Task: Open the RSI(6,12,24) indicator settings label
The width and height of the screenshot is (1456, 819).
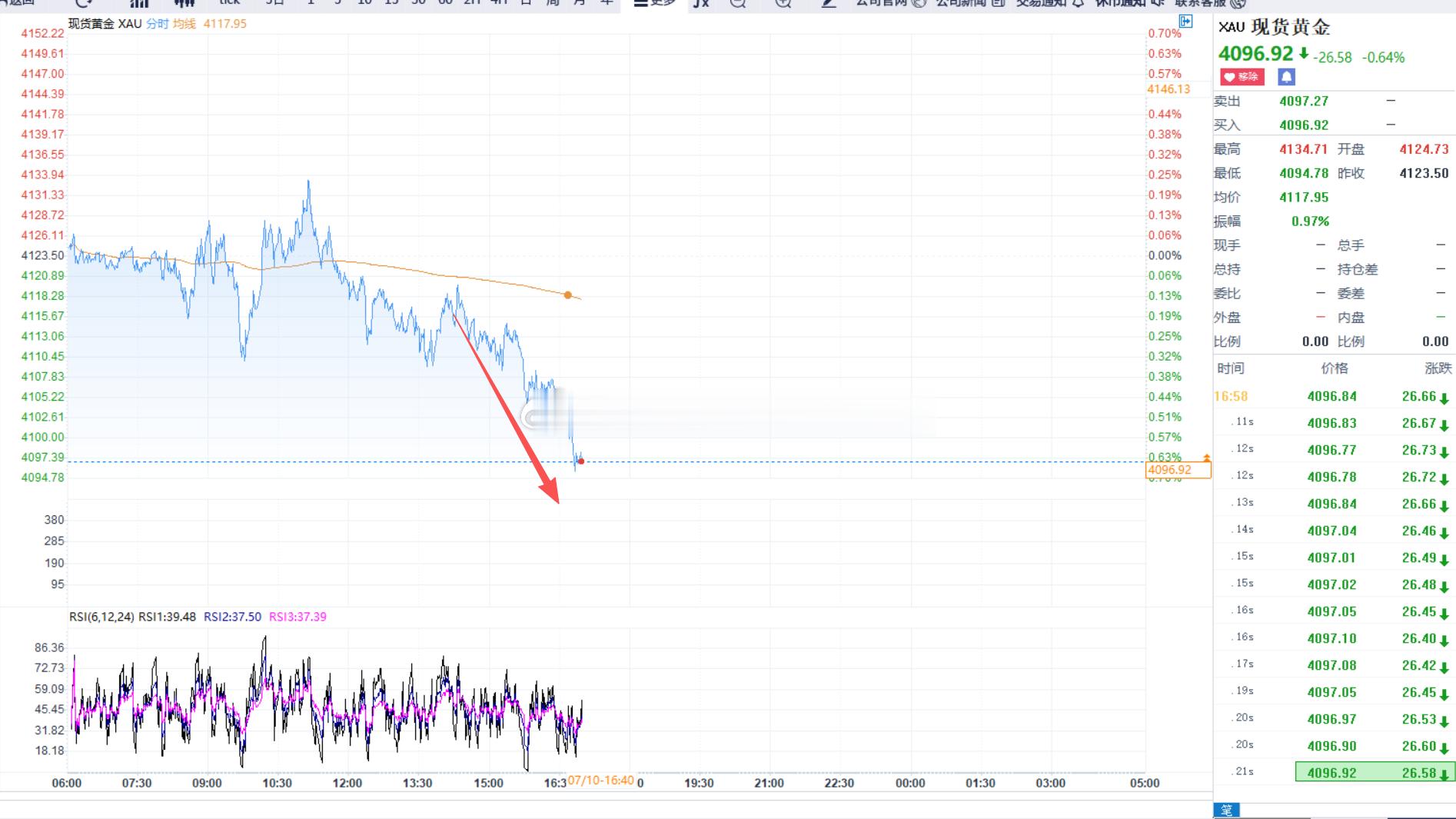Action: tap(101, 617)
